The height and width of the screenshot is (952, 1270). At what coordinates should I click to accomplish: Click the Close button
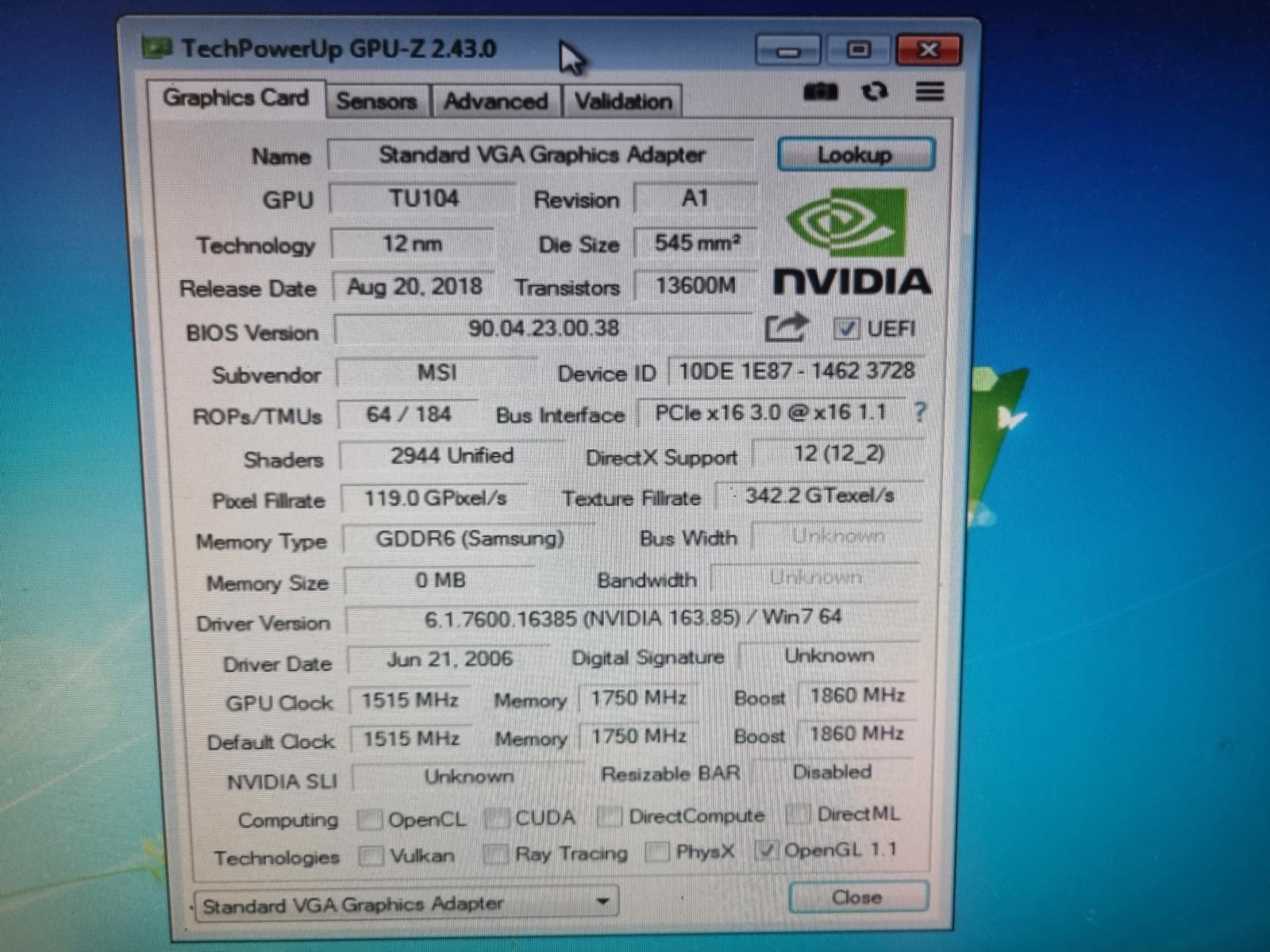[x=858, y=897]
